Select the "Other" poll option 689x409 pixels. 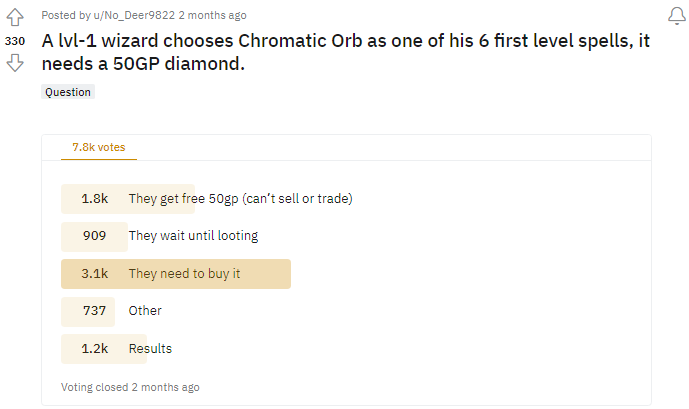click(145, 311)
